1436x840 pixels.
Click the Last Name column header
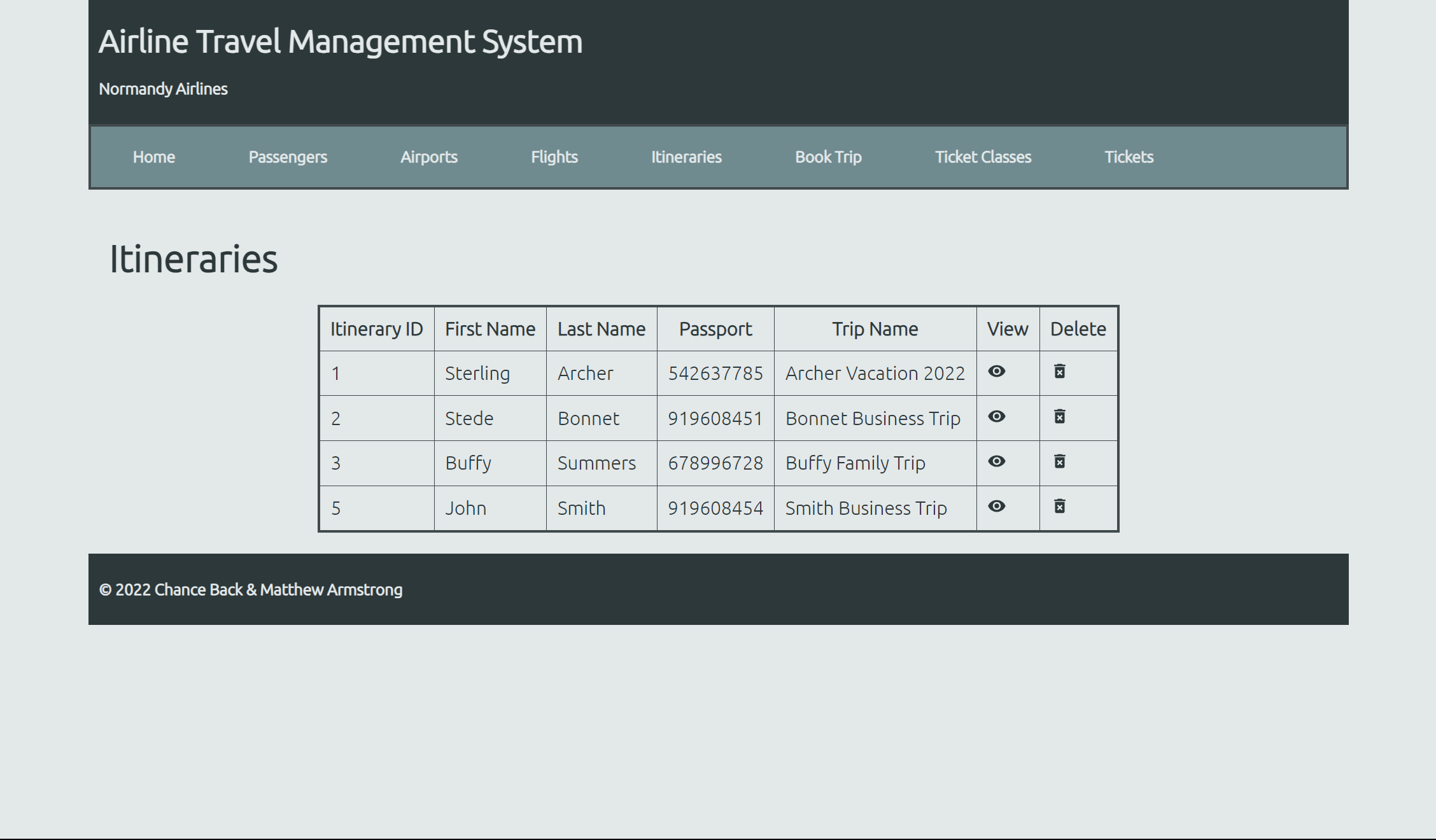point(602,329)
